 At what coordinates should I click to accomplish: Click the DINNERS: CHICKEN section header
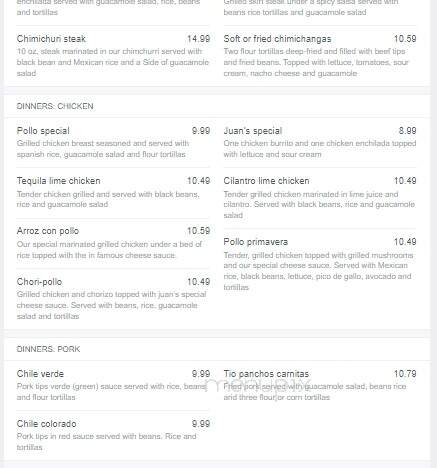click(x=55, y=106)
